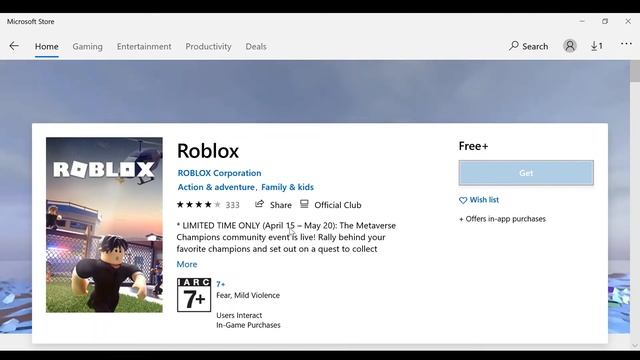640x360 pixels.
Task: Restore down the Microsoft Store window
Action: pyautogui.click(x=605, y=21)
